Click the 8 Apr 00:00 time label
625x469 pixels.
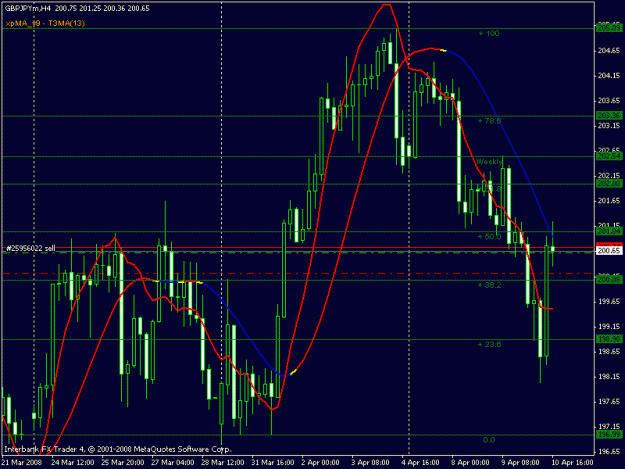[x=470, y=463]
